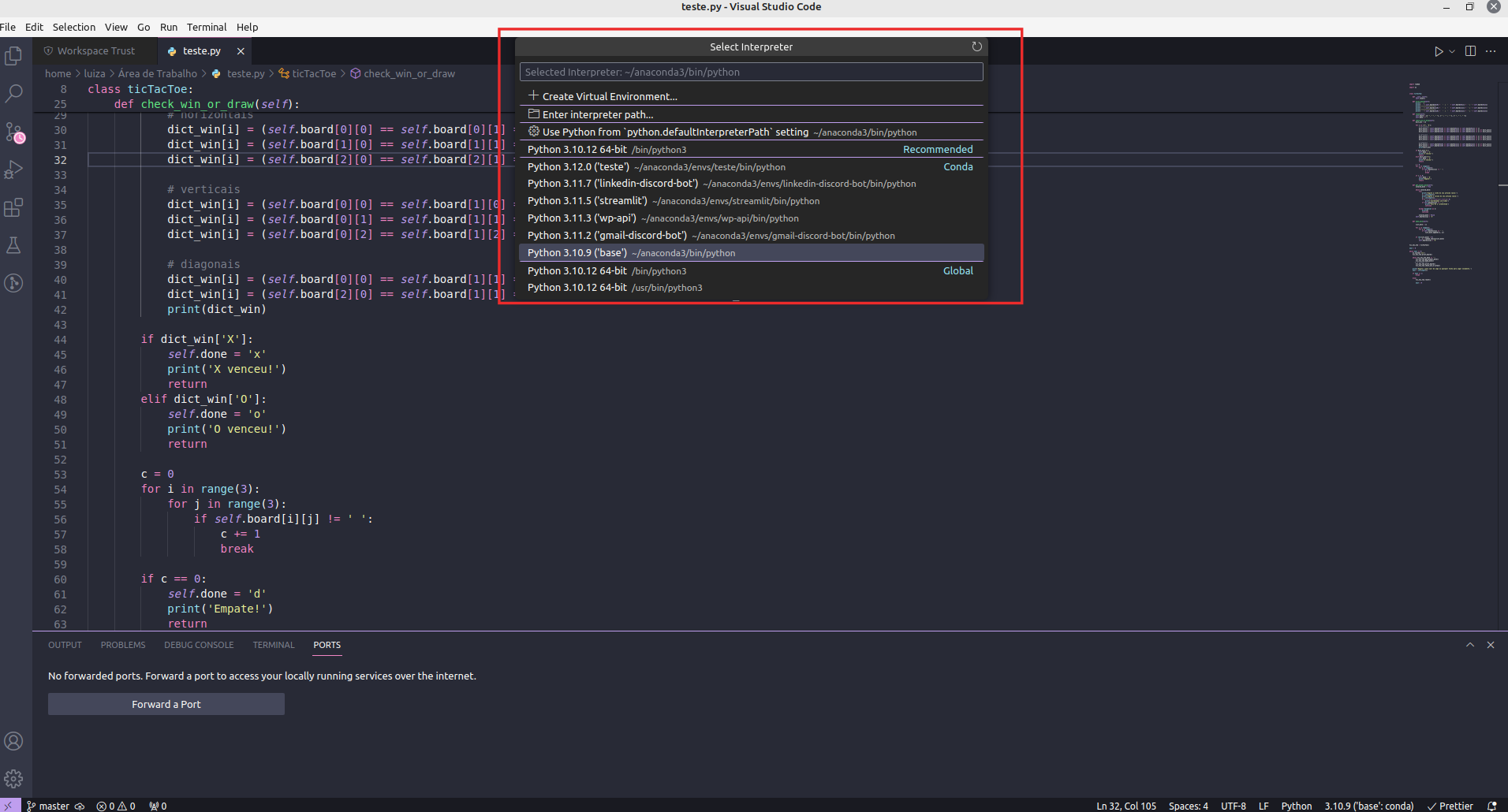Open the Terminal menu

click(207, 27)
